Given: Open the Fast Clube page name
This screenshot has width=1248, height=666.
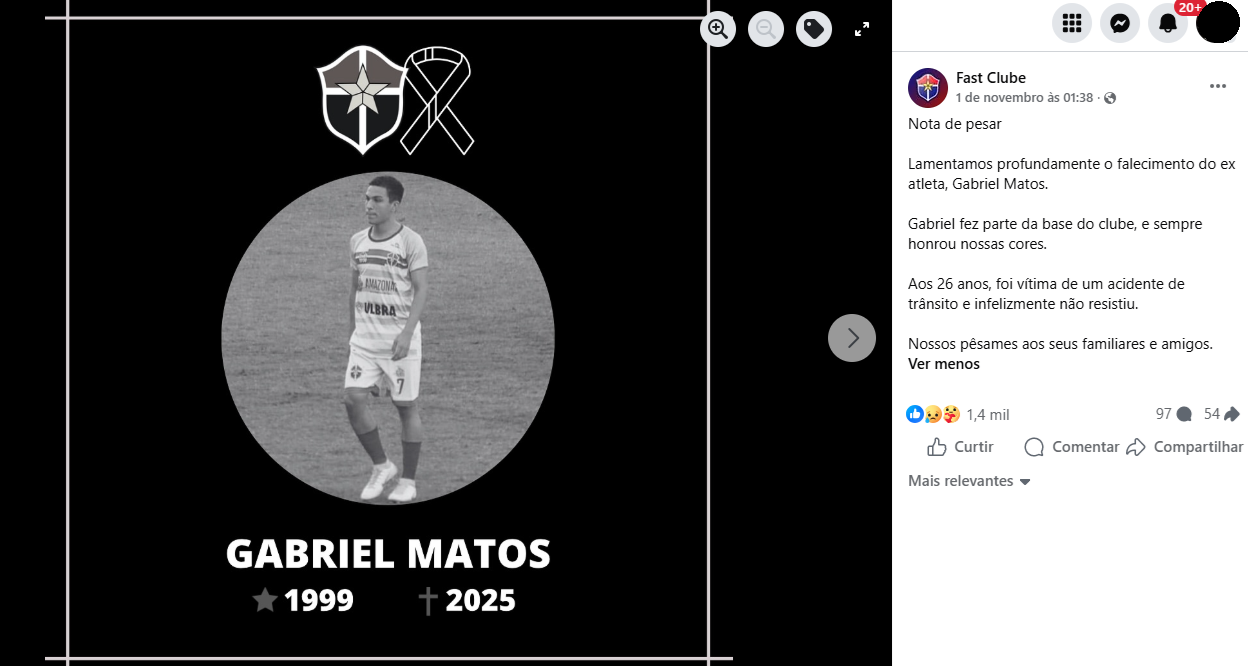Looking at the screenshot, I should click(x=991, y=78).
